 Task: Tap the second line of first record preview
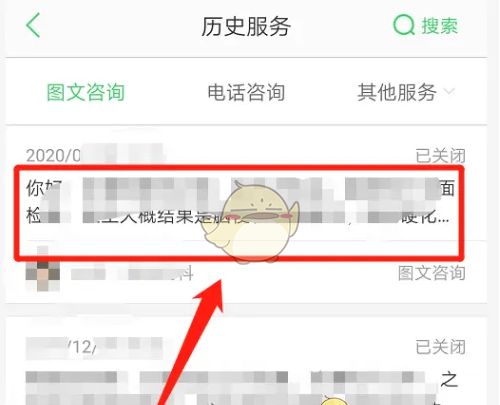click(x=238, y=217)
